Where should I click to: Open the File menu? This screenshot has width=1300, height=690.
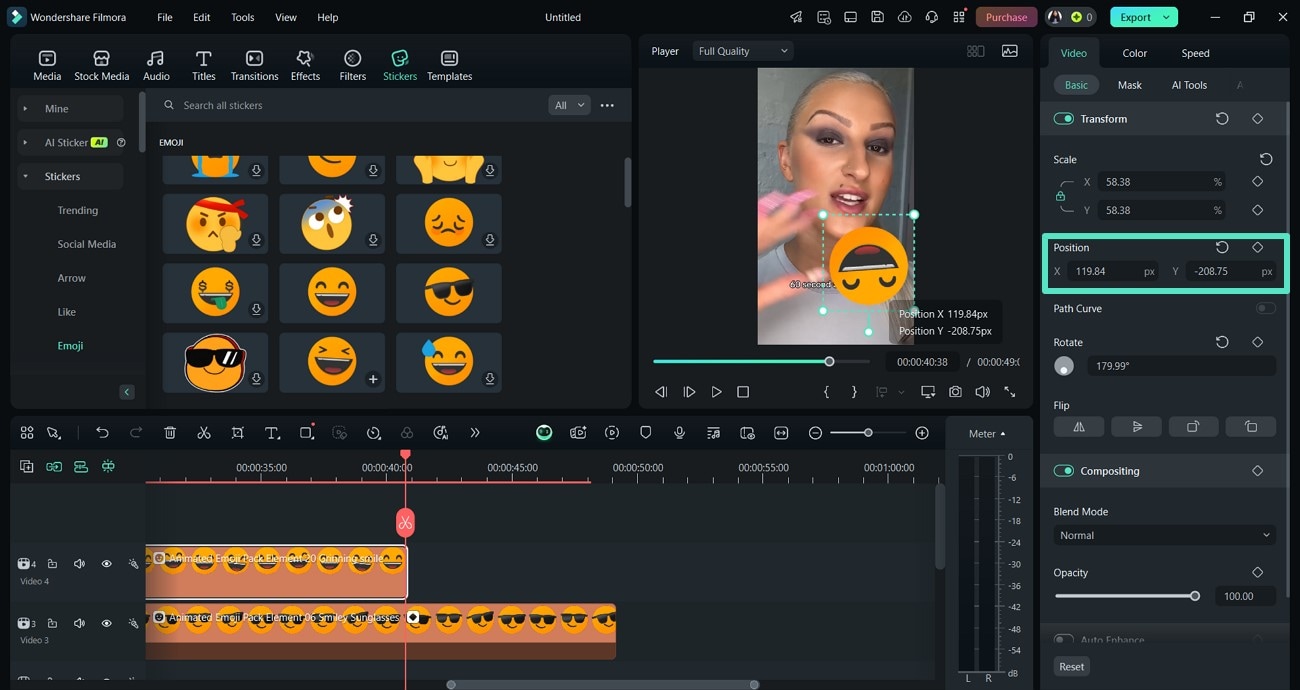click(x=165, y=17)
